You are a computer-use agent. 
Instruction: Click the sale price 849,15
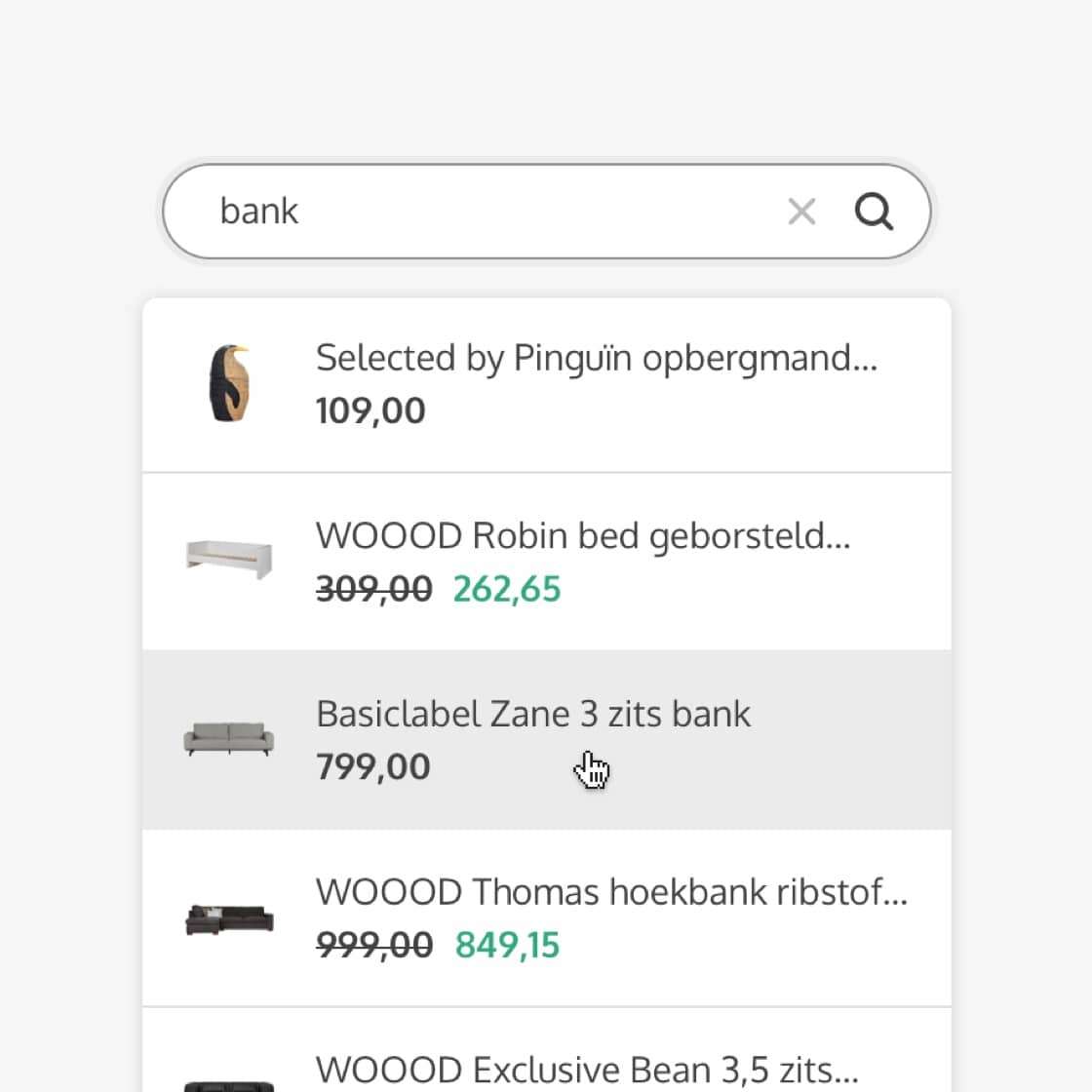(507, 945)
